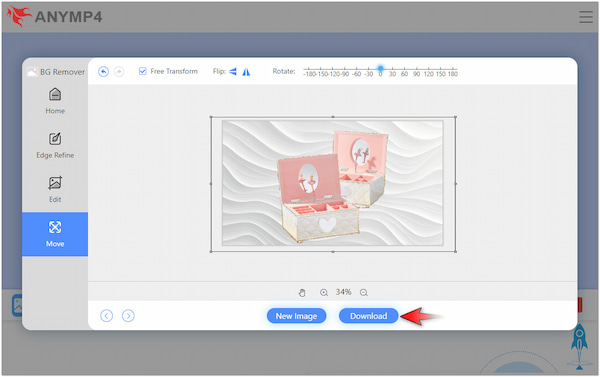This screenshot has width=600, height=377.
Task: Open the Home tab in sidebar
Action: tap(55, 101)
